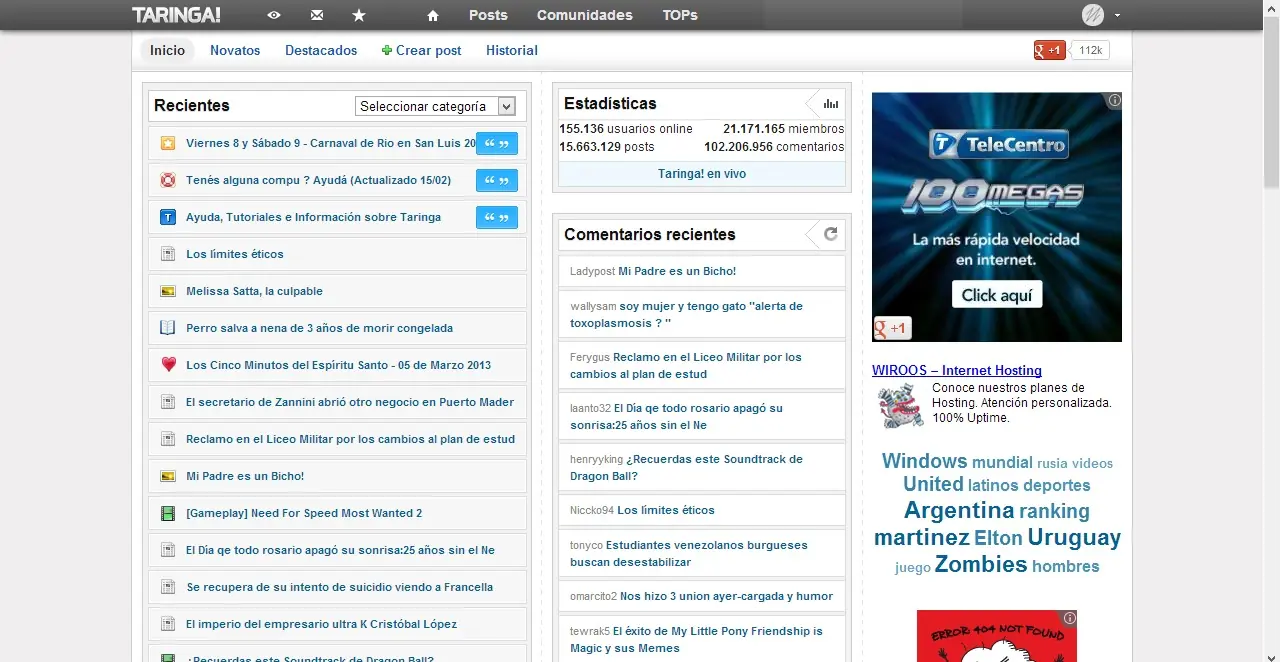Open comment link El éxito de My Little Pony
The width and height of the screenshot is (1280, 662).
click(x=696, y=640)
